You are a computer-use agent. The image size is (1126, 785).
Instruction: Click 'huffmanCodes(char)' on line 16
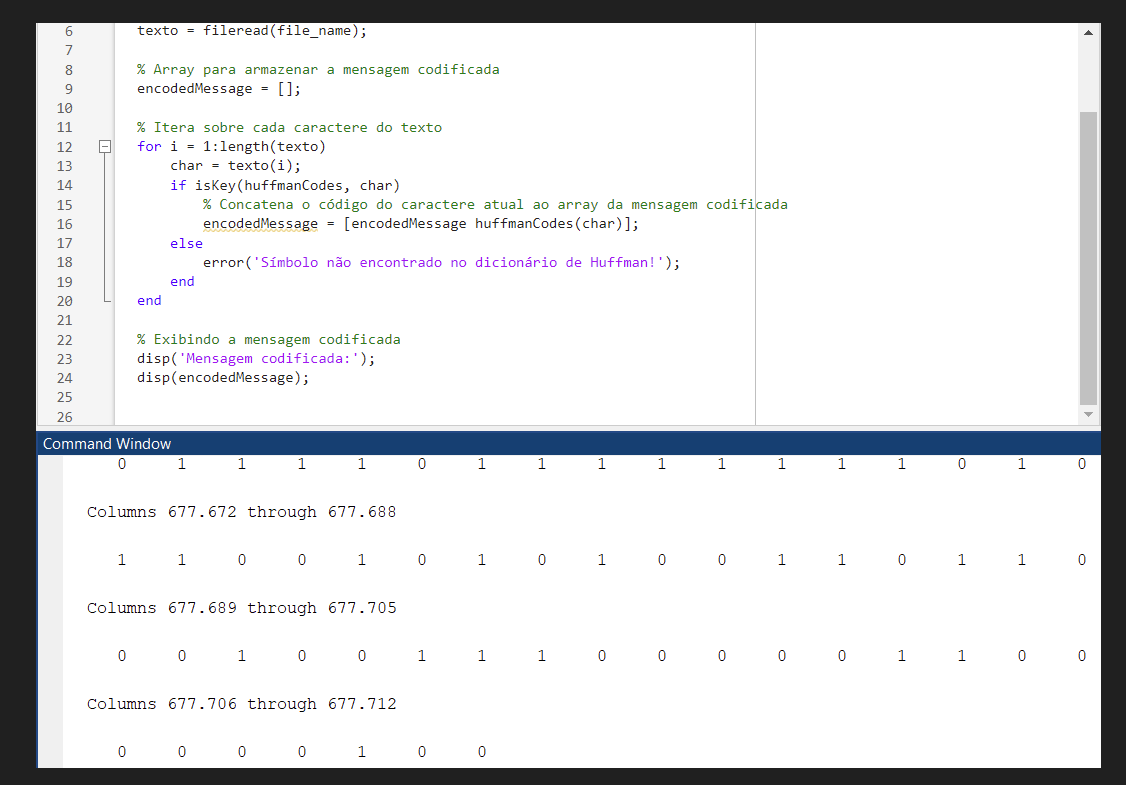click(x=548, y=223)
